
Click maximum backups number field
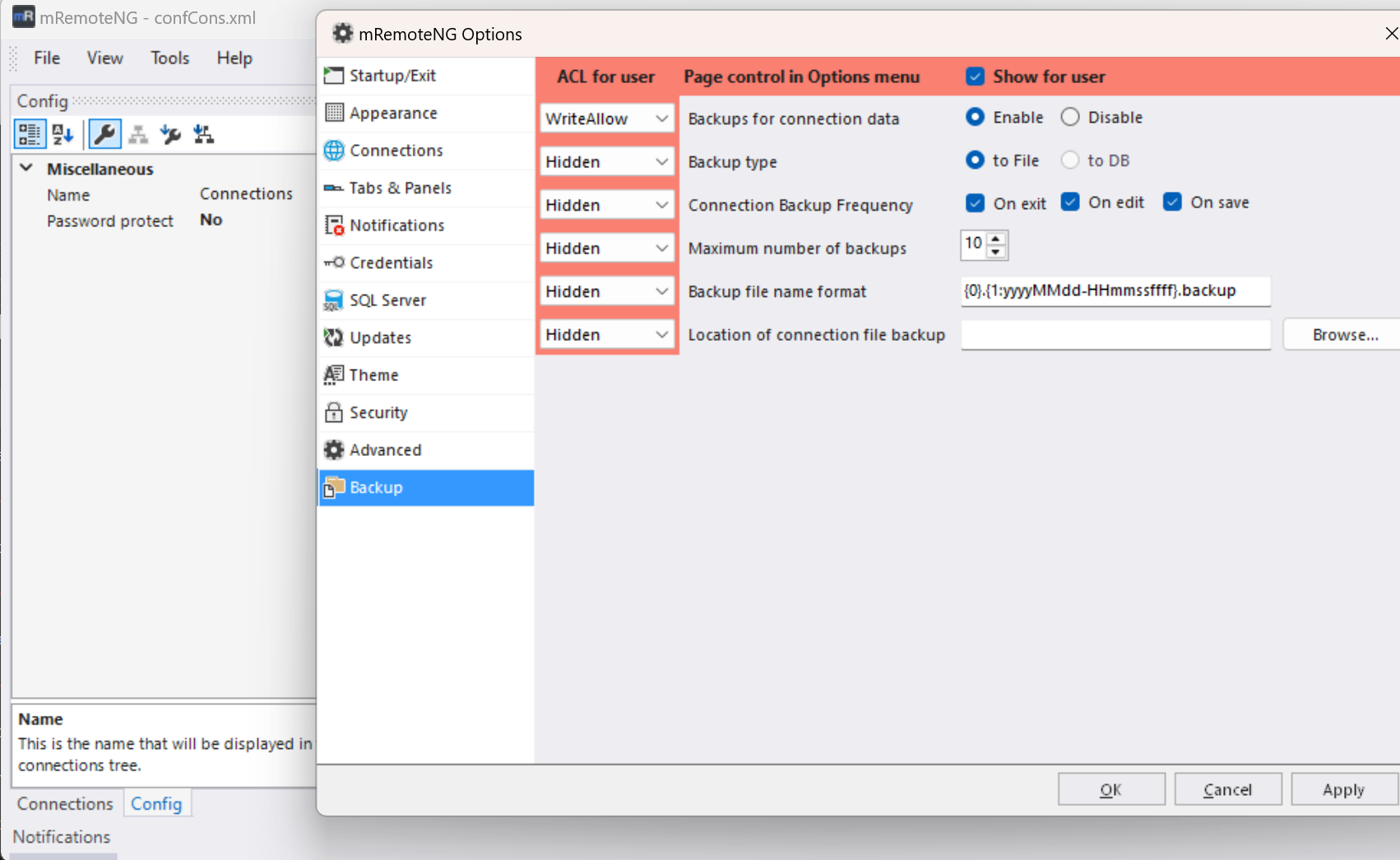[974, 244]
